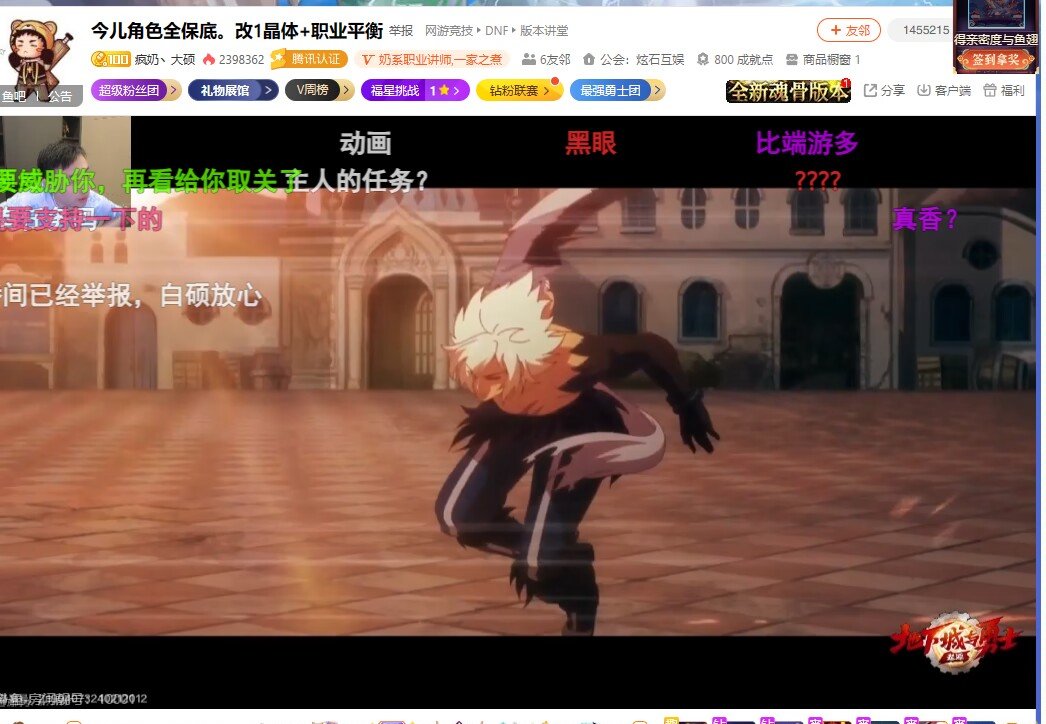This screenshot has width=1046, height=724.
Task: Click the V badge 奶系职业讲师,一家之煮
Action: pyautogui.click(x=432, y=59)
